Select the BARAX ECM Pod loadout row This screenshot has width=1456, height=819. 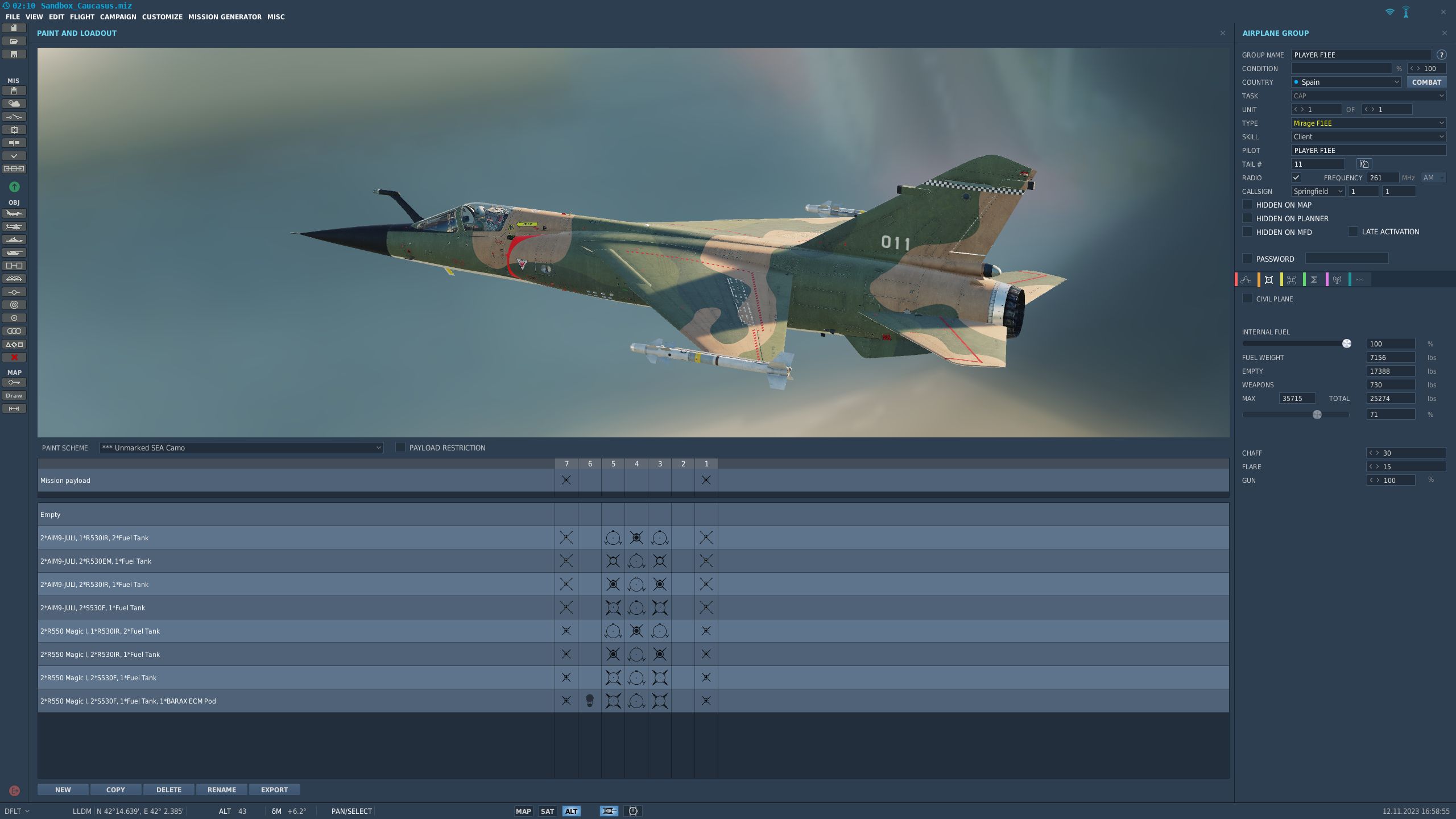pos(128,701)
